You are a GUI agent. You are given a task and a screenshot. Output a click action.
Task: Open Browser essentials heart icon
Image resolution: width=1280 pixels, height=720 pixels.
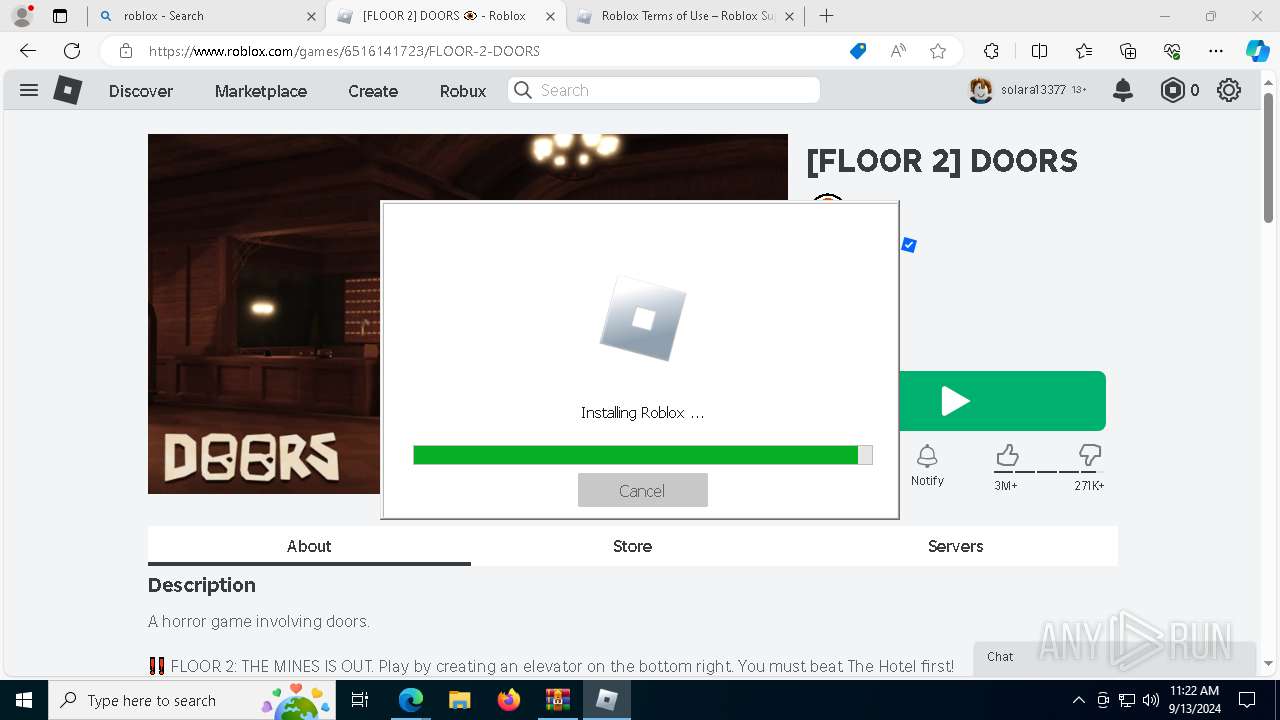pyautogui.click(x=1172, y=51)
